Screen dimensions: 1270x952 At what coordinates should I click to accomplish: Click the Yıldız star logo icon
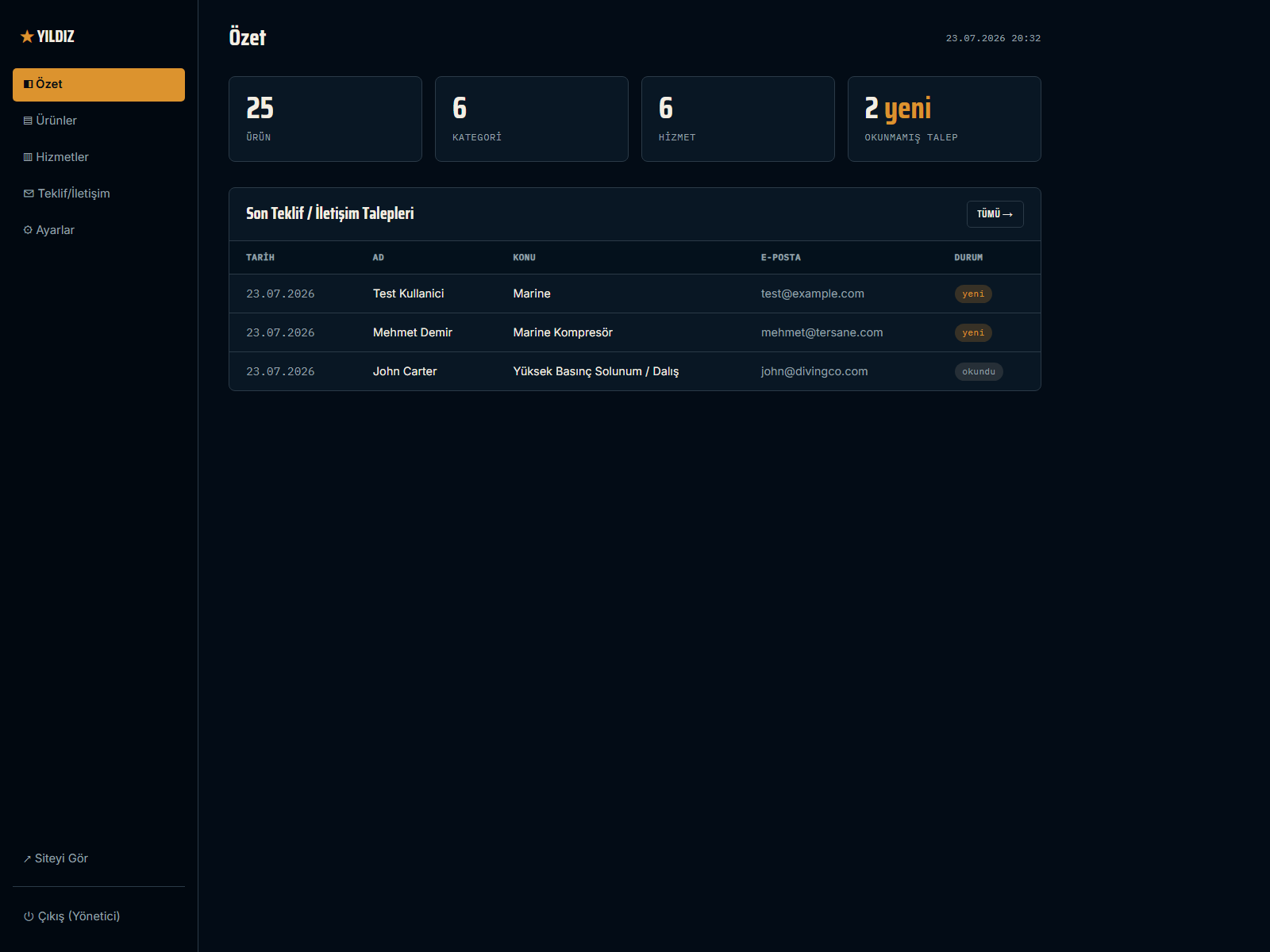click(x=27, y=36)
